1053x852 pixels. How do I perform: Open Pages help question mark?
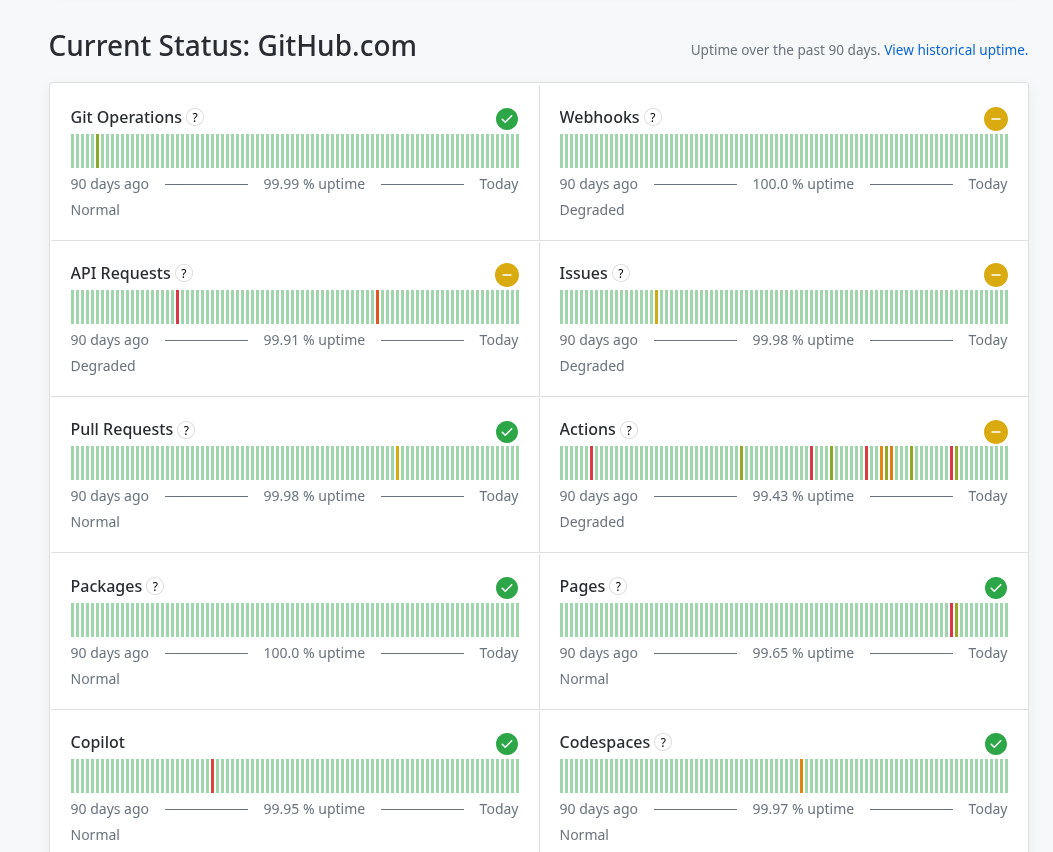coord(618,586)
